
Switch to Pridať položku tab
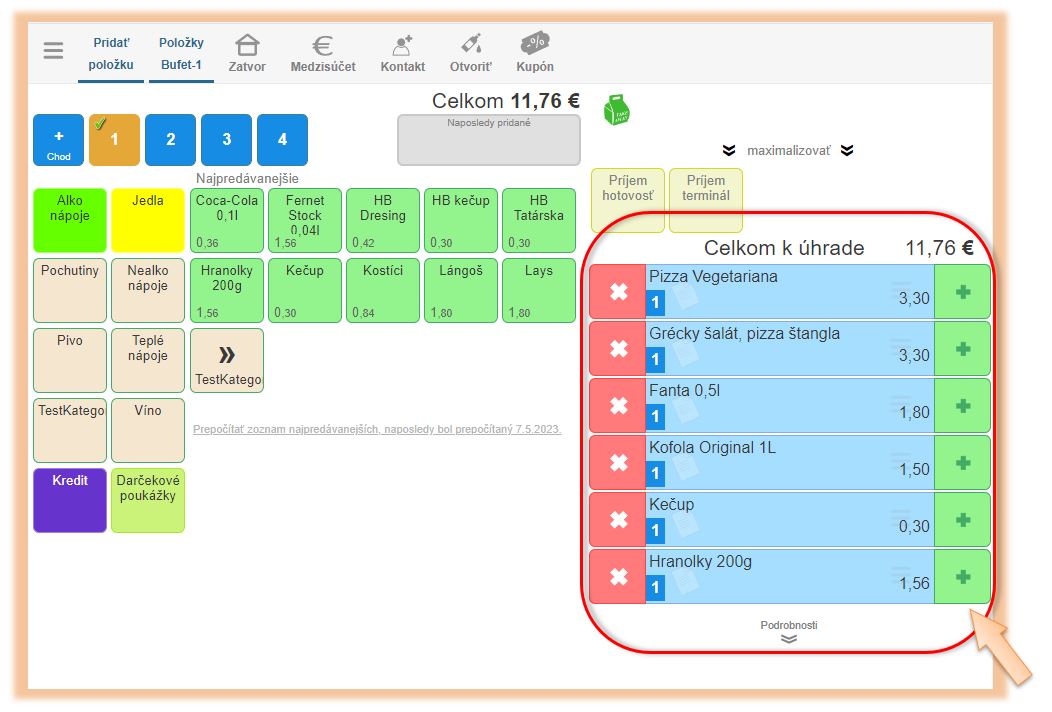pos(111,54)
